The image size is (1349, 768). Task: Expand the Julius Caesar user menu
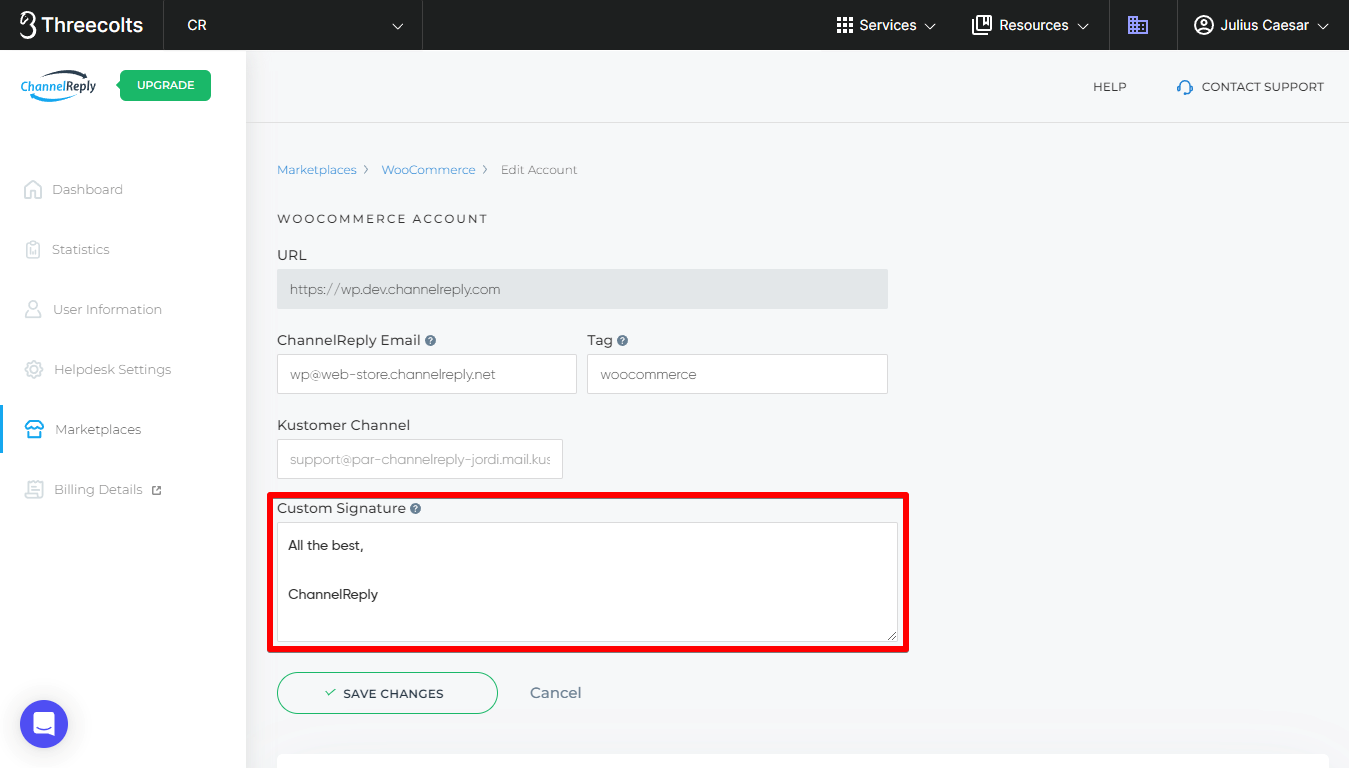[x=1261, y=25]
